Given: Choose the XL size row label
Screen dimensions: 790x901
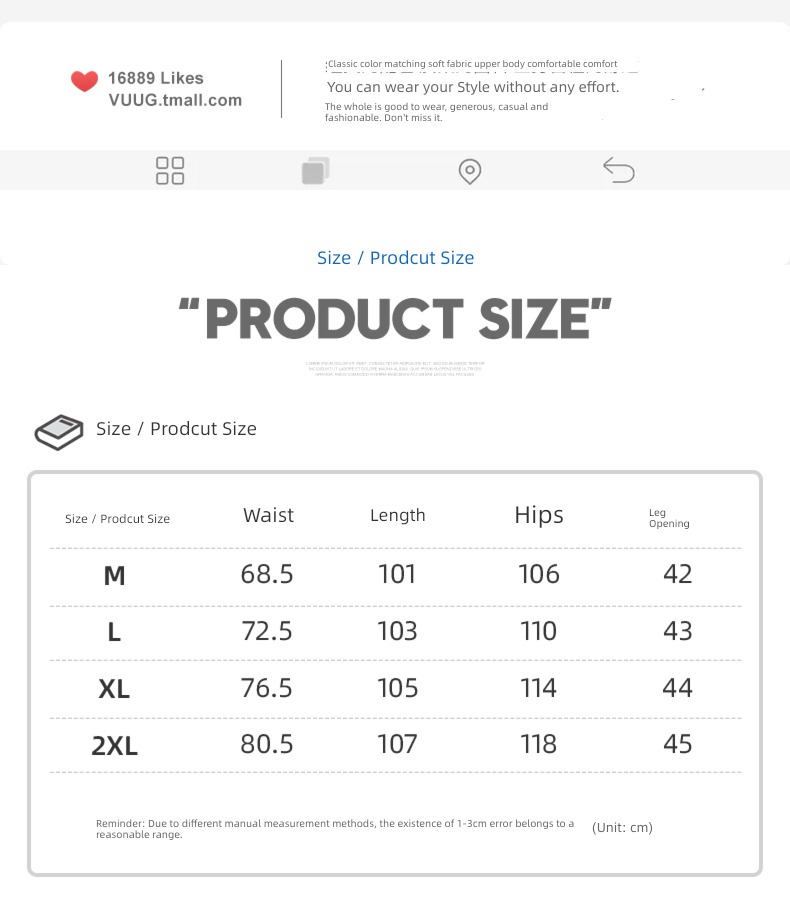Looking at the screenshot, I should [x=114, y=689].
